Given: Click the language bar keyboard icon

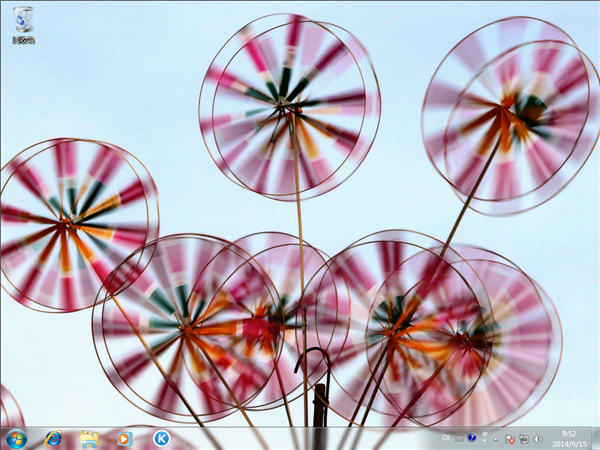Looking at the screenshot, I should click(458, 438).
